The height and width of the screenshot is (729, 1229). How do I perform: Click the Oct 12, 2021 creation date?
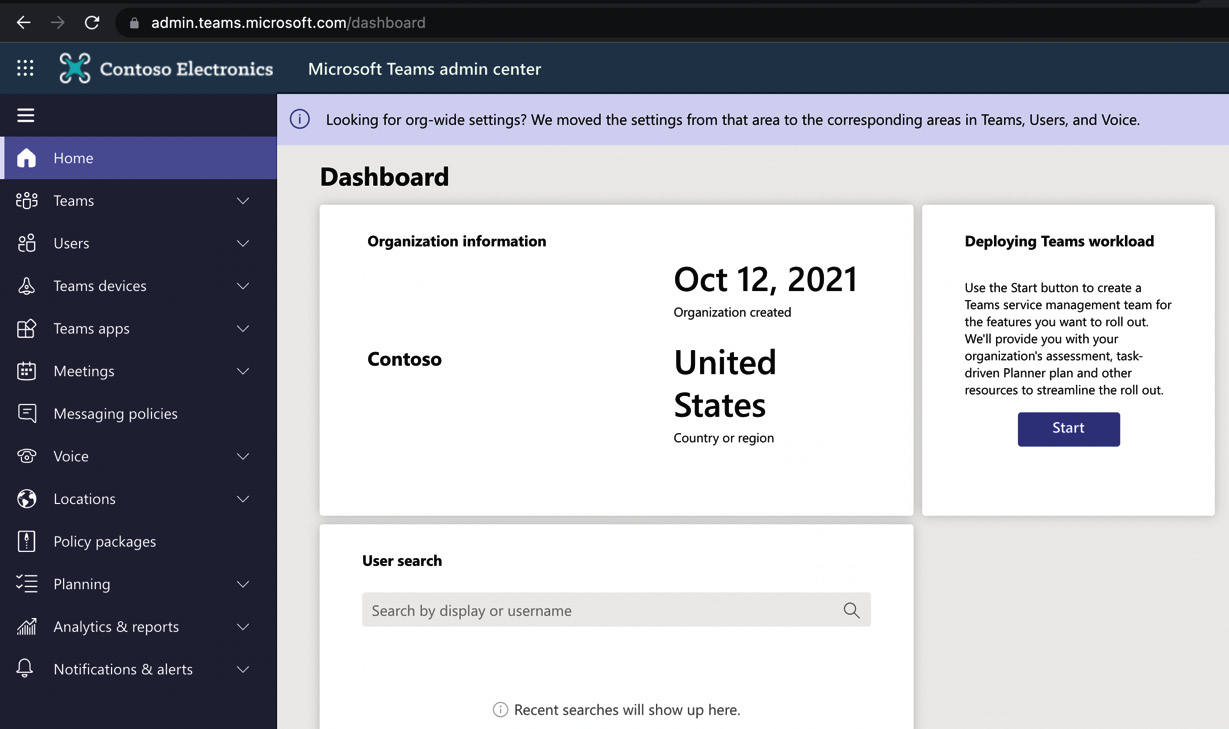765,279
